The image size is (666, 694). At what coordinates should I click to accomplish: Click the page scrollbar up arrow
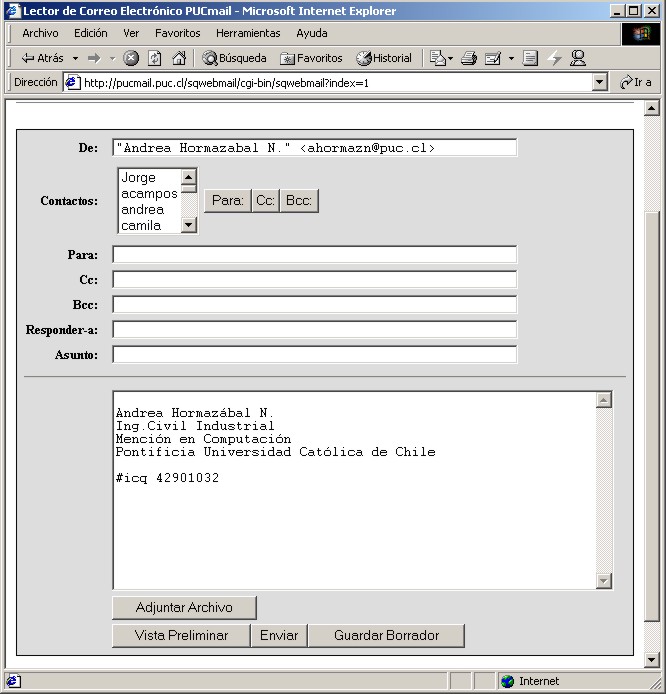tap(652, 108)
